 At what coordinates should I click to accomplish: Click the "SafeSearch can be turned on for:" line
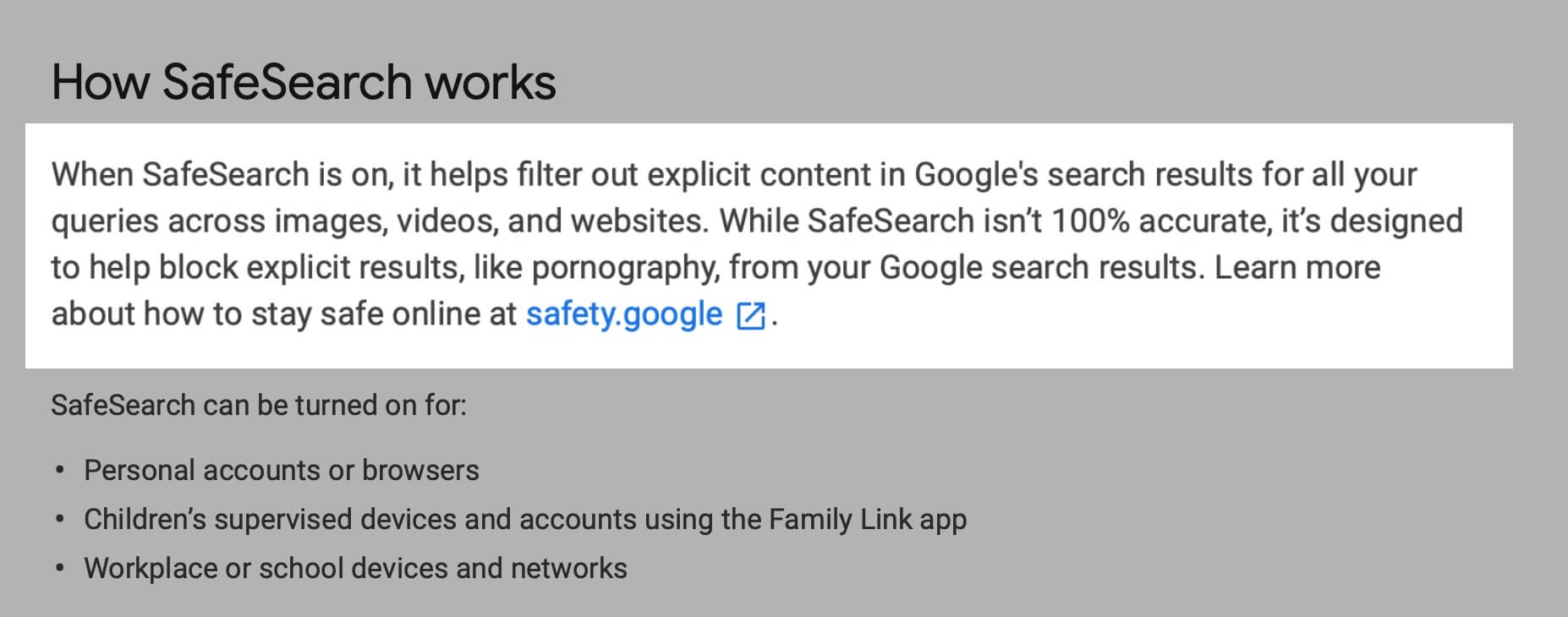[258, 406]
